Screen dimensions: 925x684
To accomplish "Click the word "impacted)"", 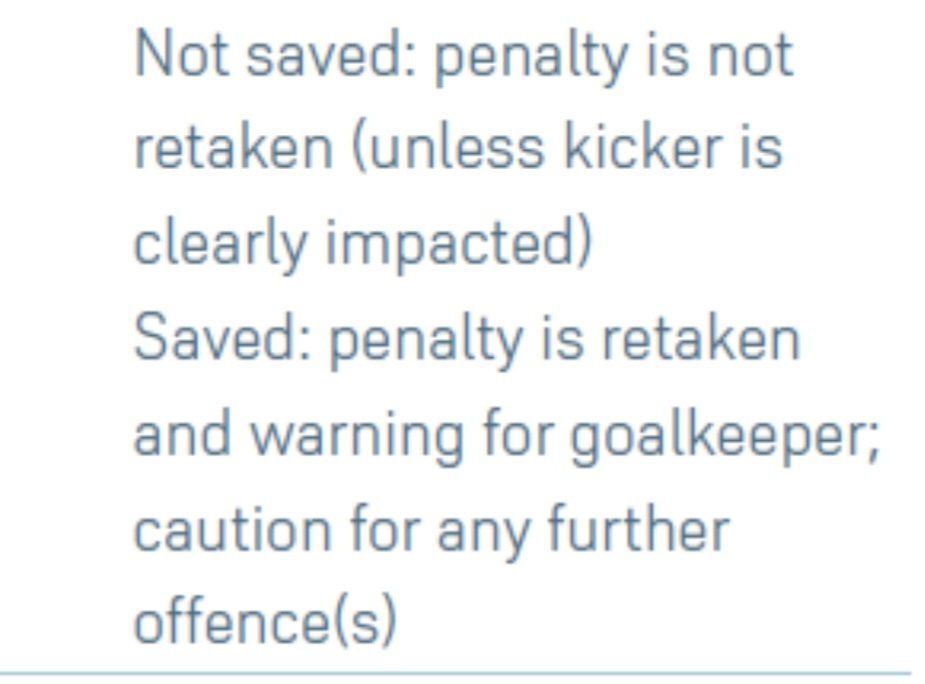I will (458, 244).
